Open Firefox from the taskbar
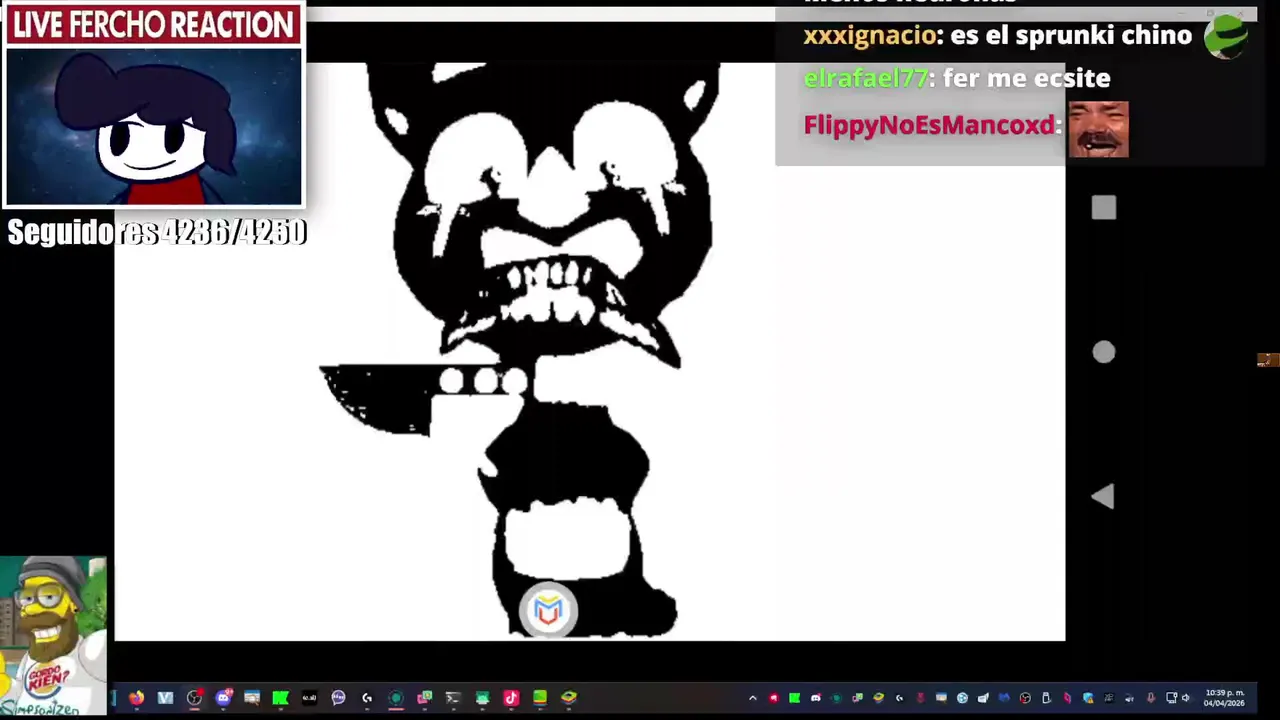Viewport: 1280px width, 720px height. click(x=136, y=698)
